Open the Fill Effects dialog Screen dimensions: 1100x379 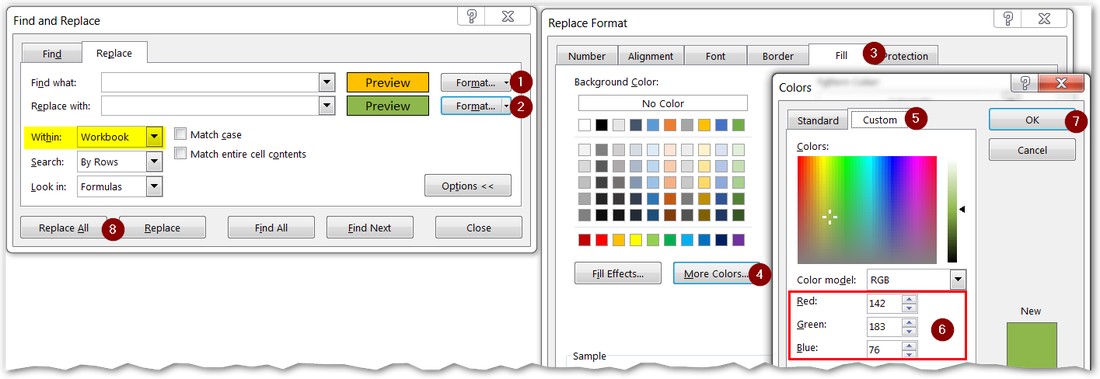click(618, 274)
